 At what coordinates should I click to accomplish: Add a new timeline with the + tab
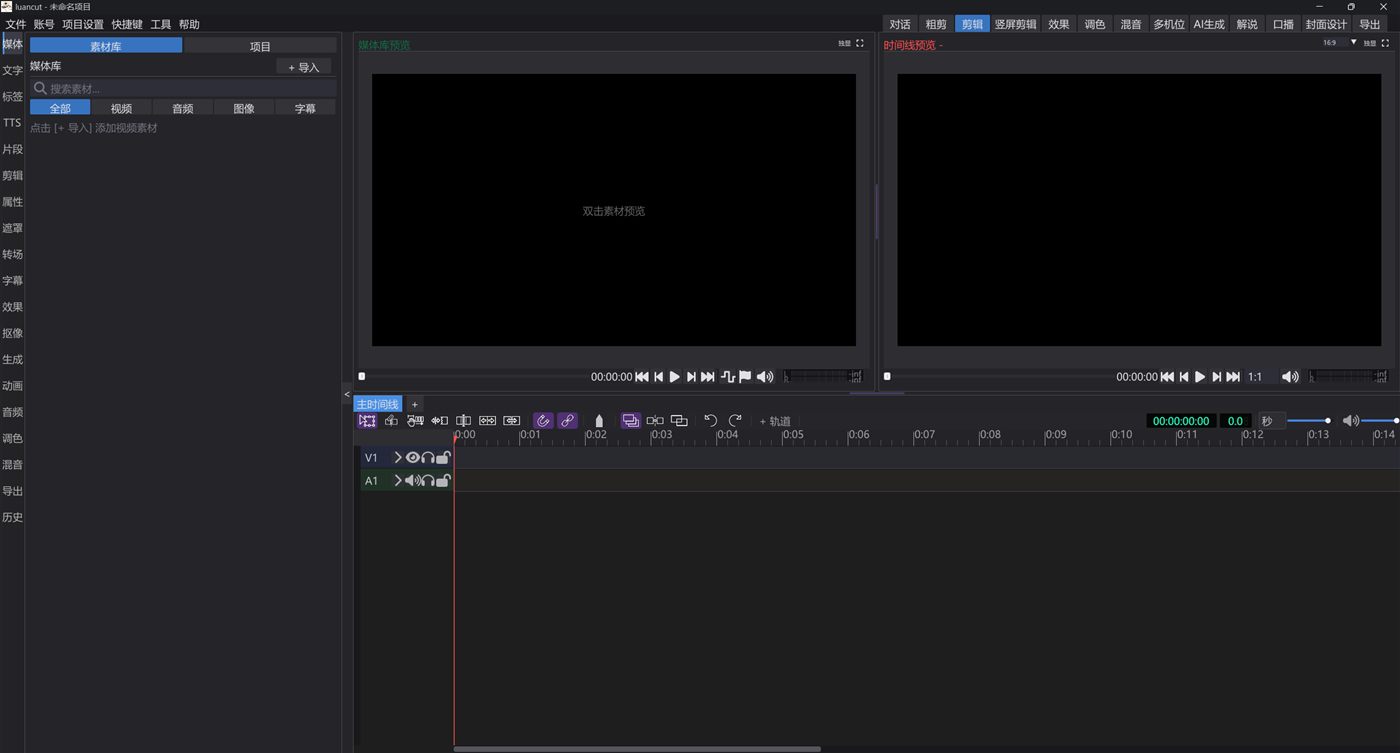pos(415,404)
